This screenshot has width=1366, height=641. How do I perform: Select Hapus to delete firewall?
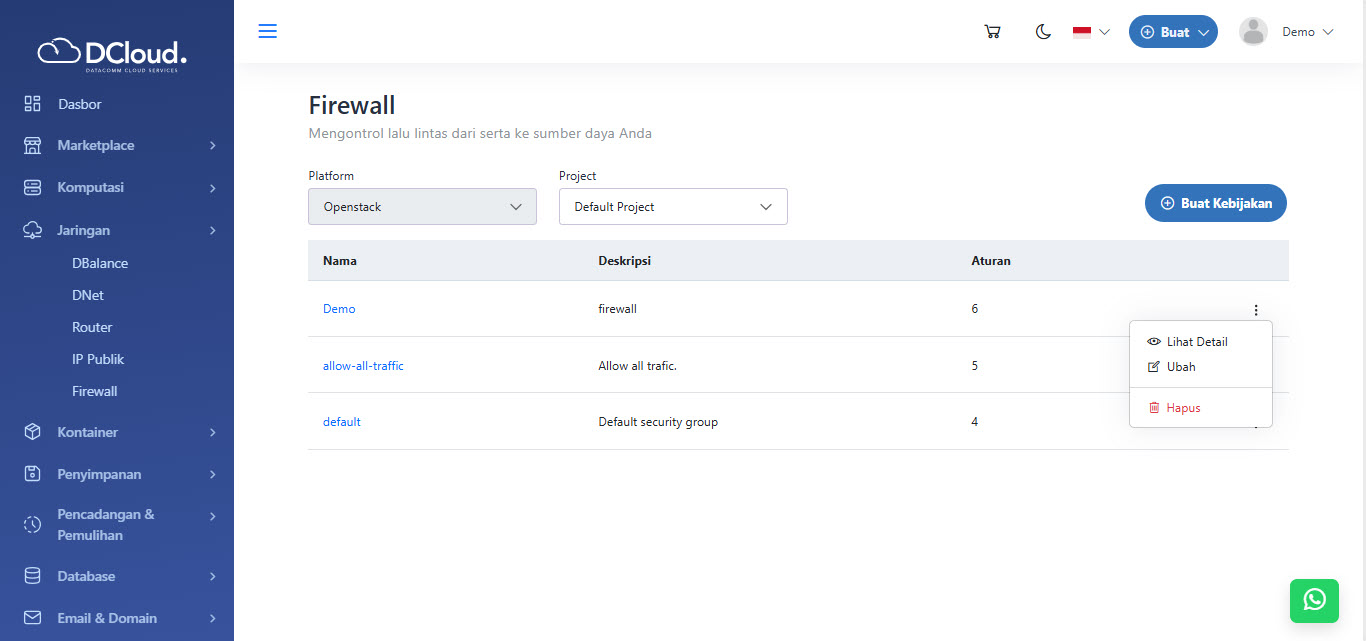[1182, 408]
